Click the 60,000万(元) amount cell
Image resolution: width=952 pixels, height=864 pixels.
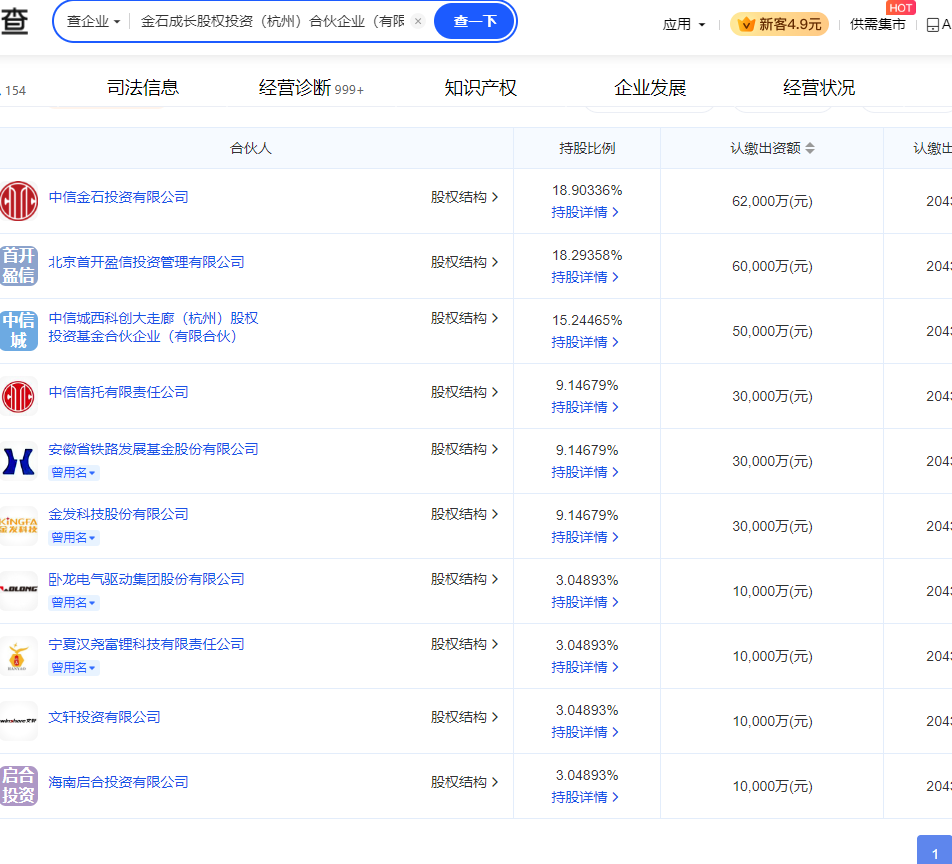772,266
